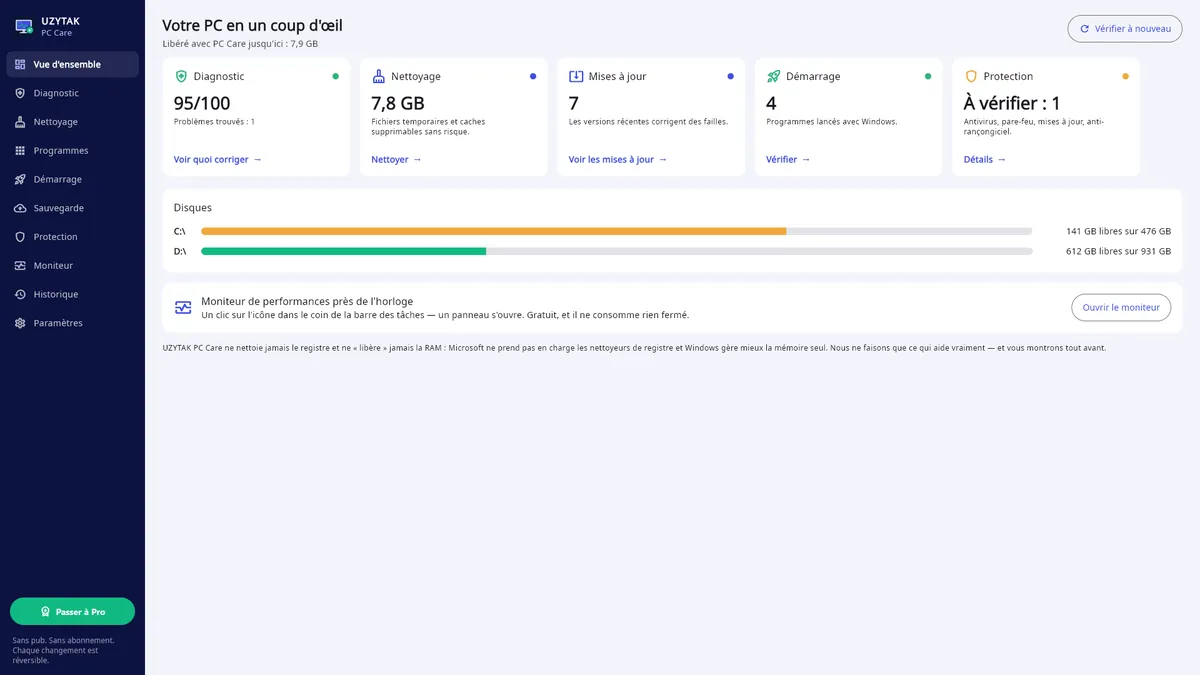Click the Votre PC en un coup d'œil heading
Viewport: 1200px width, 675px height.
tap(253, 25)
